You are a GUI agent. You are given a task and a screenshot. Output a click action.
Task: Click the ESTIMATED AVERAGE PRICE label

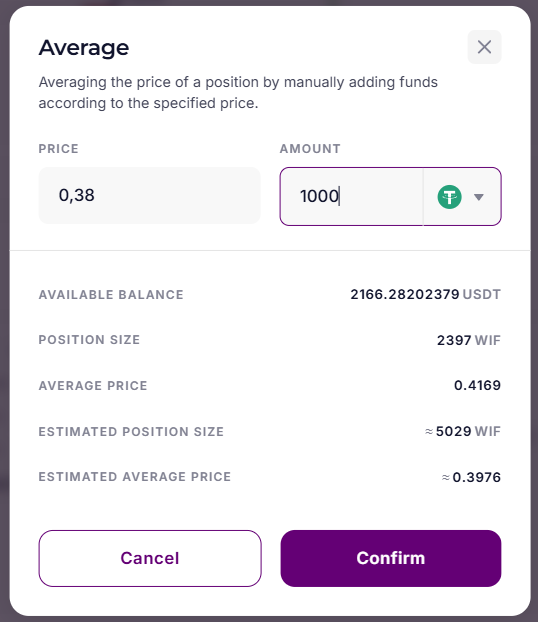(x=134, y=476)
